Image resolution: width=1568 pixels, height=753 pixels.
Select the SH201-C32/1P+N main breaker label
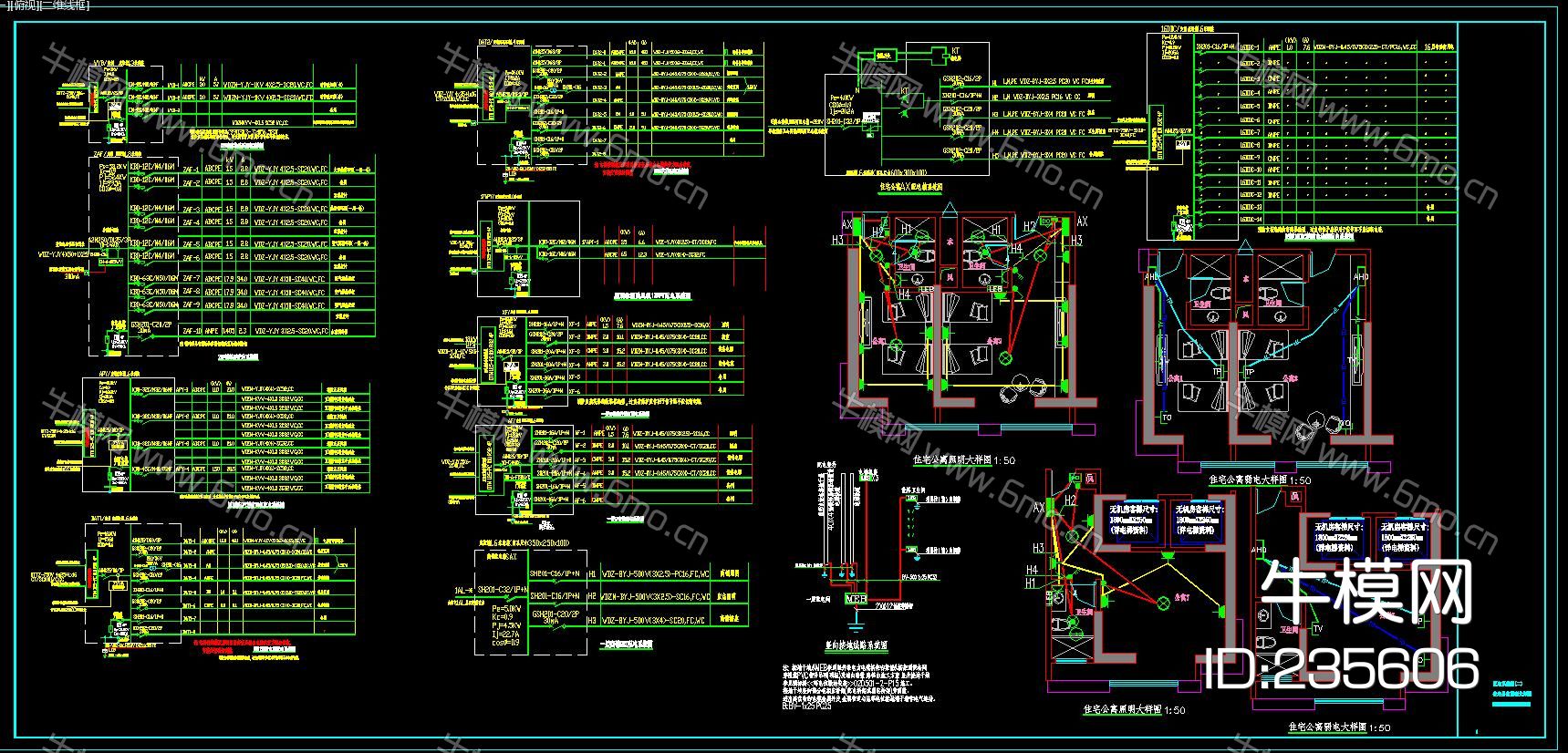pos(502,590)
